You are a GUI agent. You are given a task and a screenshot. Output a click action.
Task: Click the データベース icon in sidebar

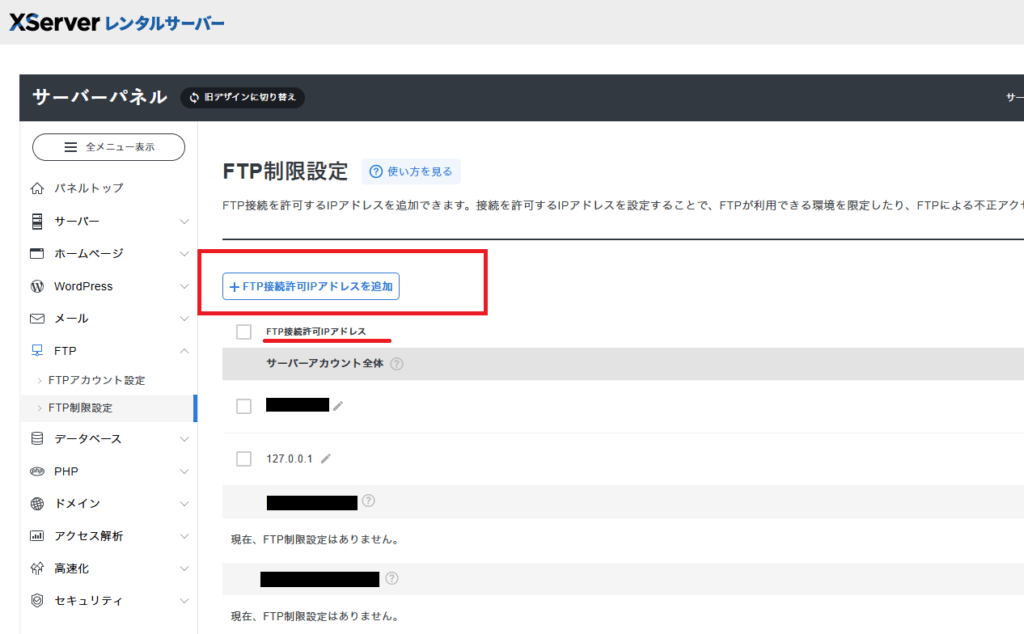coord(37,439)
